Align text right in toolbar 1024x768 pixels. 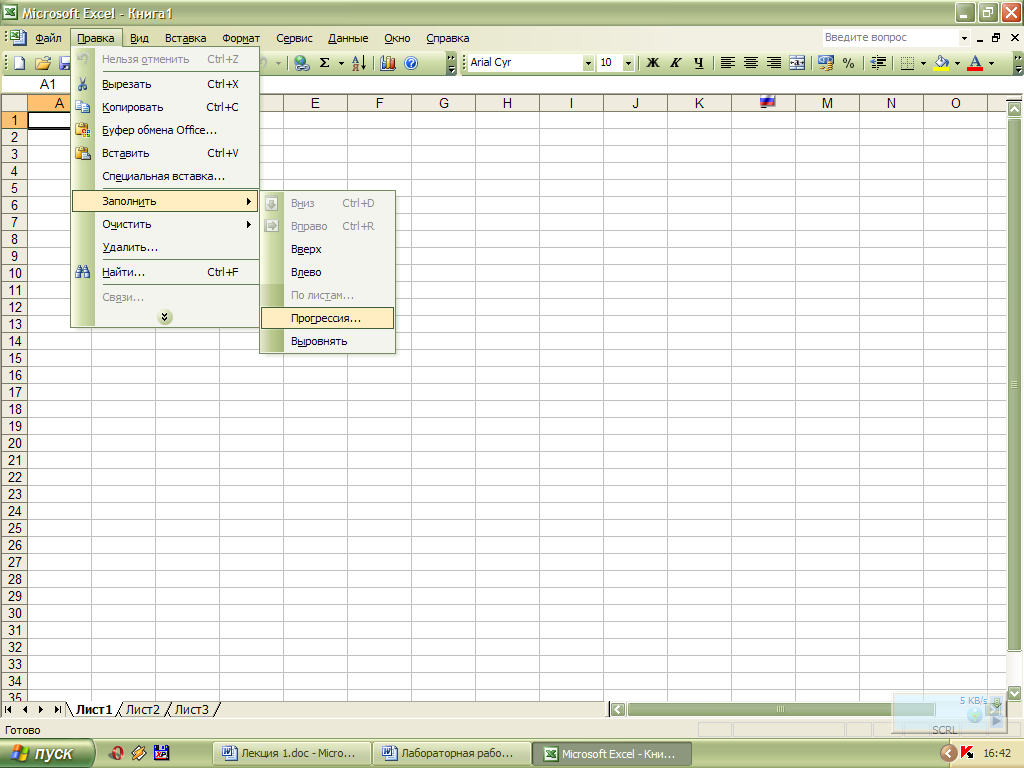[x=774, y=63]
